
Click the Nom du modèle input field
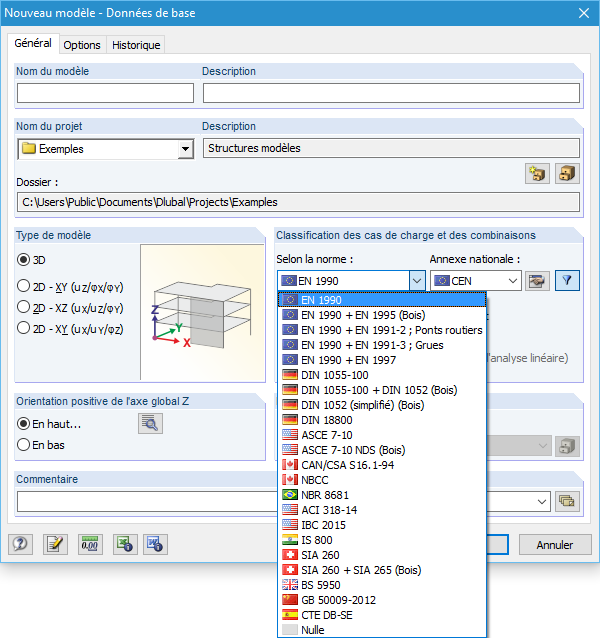(x=105, y=93)
